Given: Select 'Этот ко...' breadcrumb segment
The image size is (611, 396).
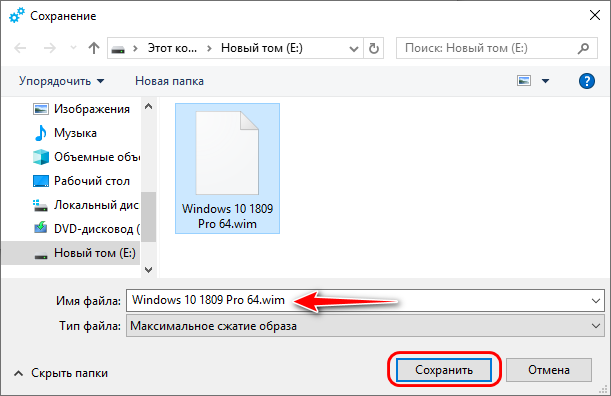Looking at the screenshot, I should (x=172, y=48).
